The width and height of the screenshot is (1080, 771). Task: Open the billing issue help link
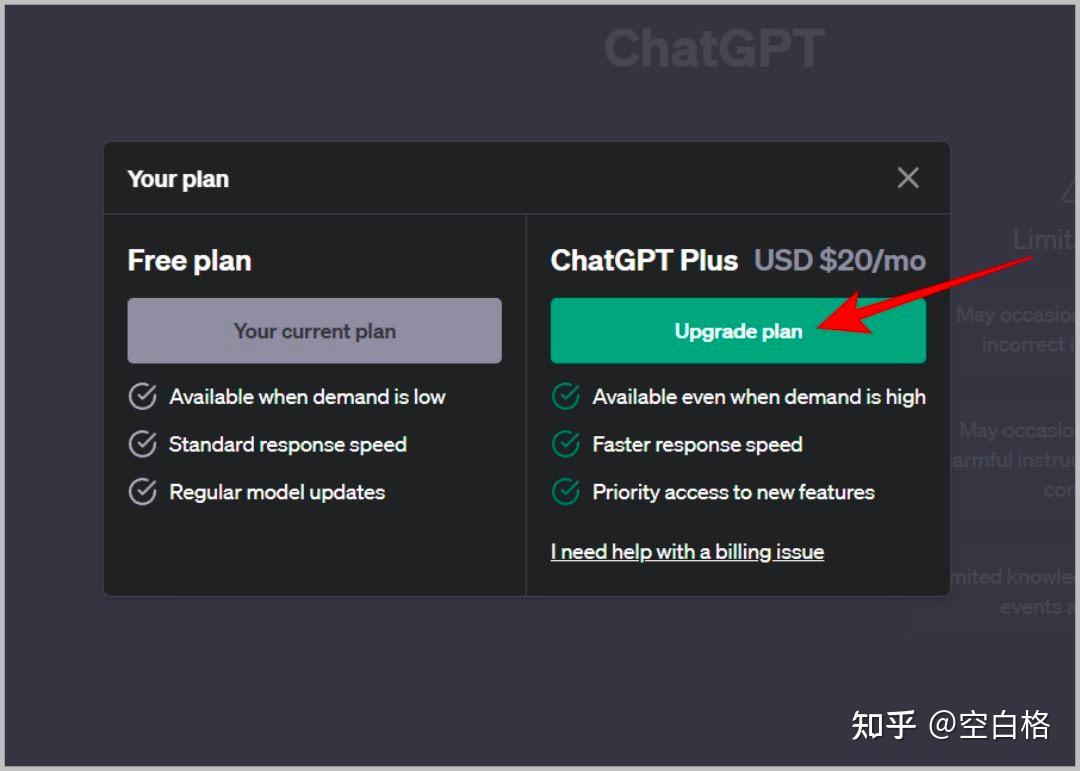point(687,551)
